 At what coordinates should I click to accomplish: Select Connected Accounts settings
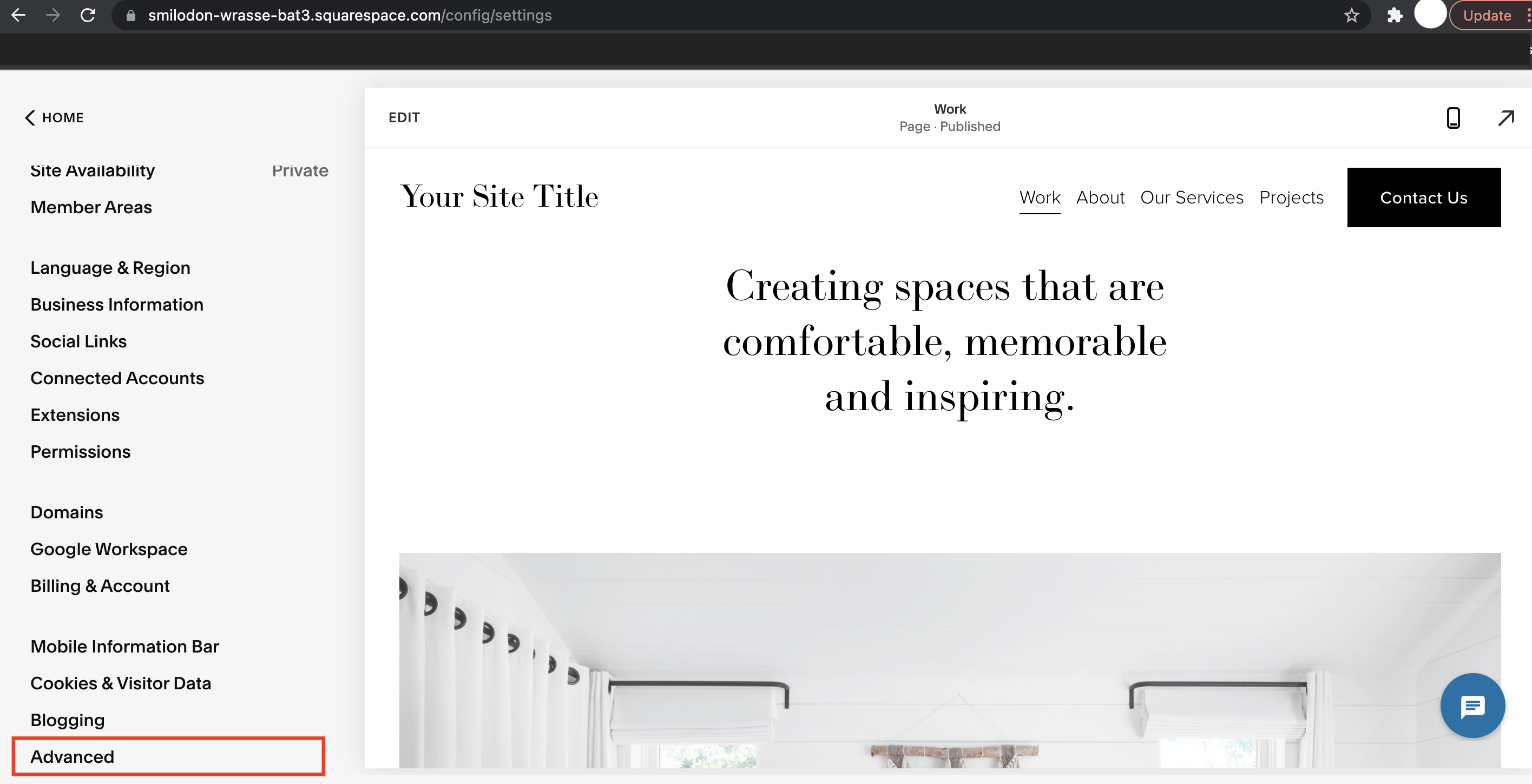click(117, 378)
